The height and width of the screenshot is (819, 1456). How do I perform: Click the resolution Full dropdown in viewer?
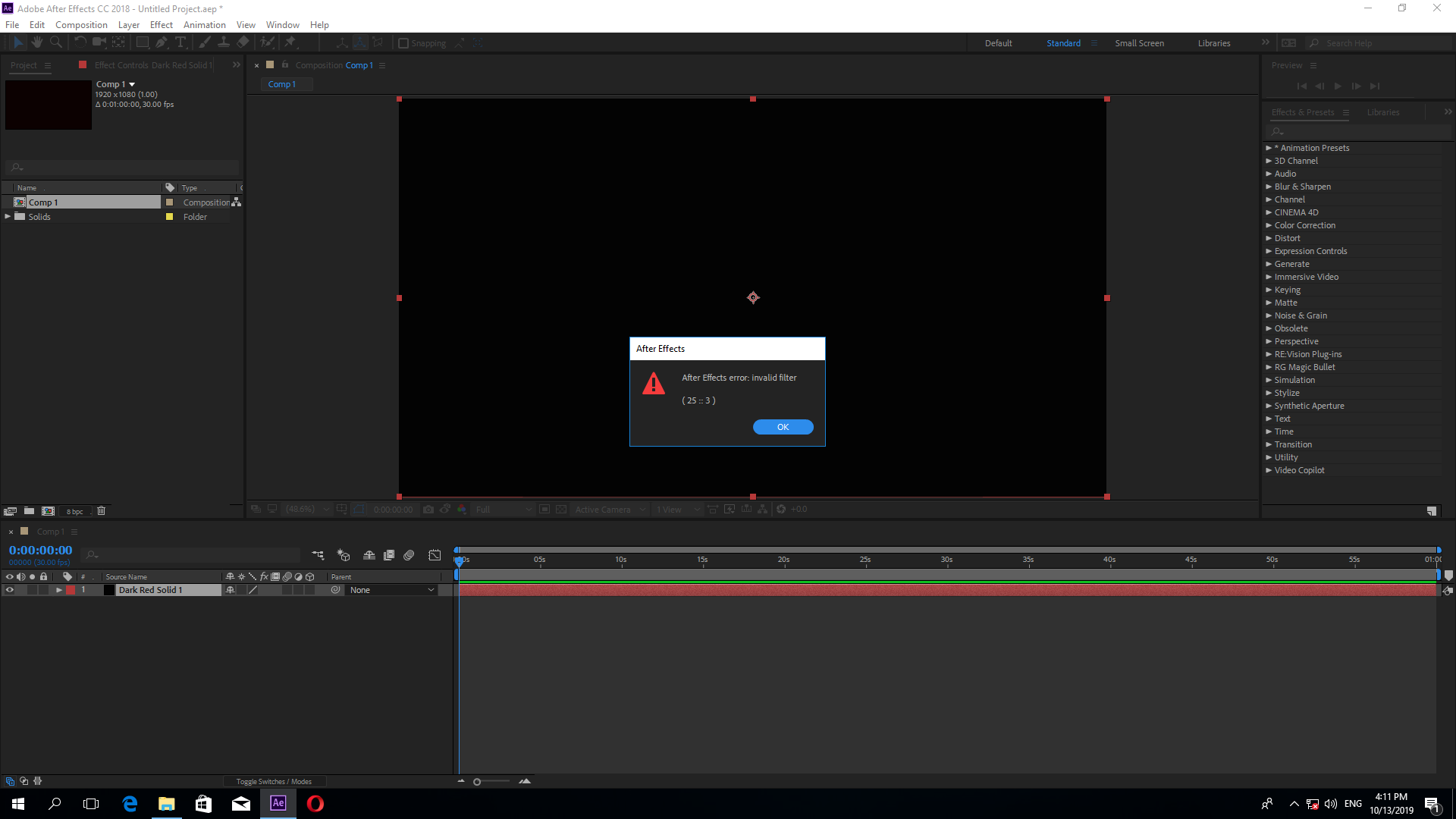point(500,509)
